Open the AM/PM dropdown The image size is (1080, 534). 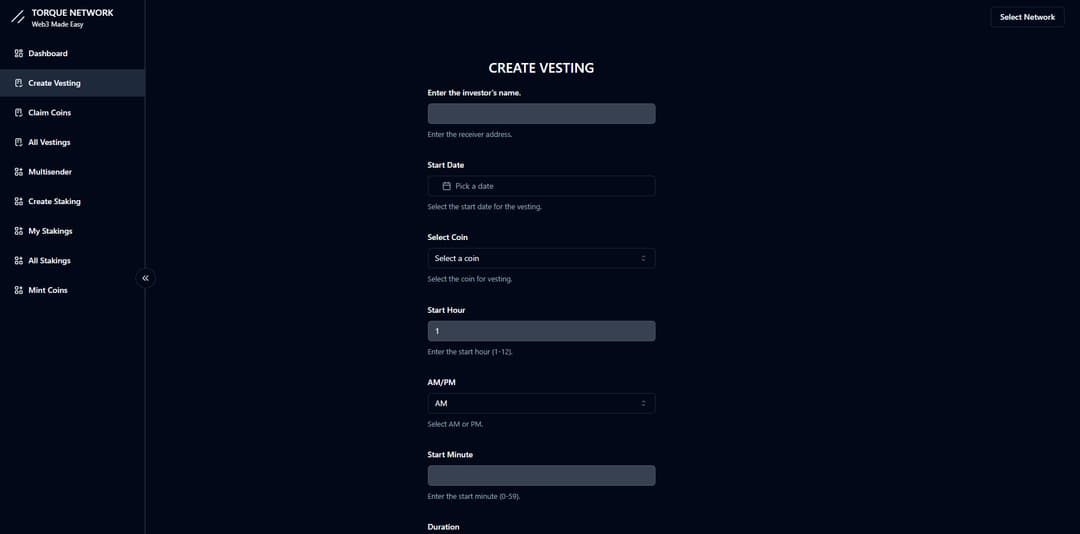pos(541,403)
